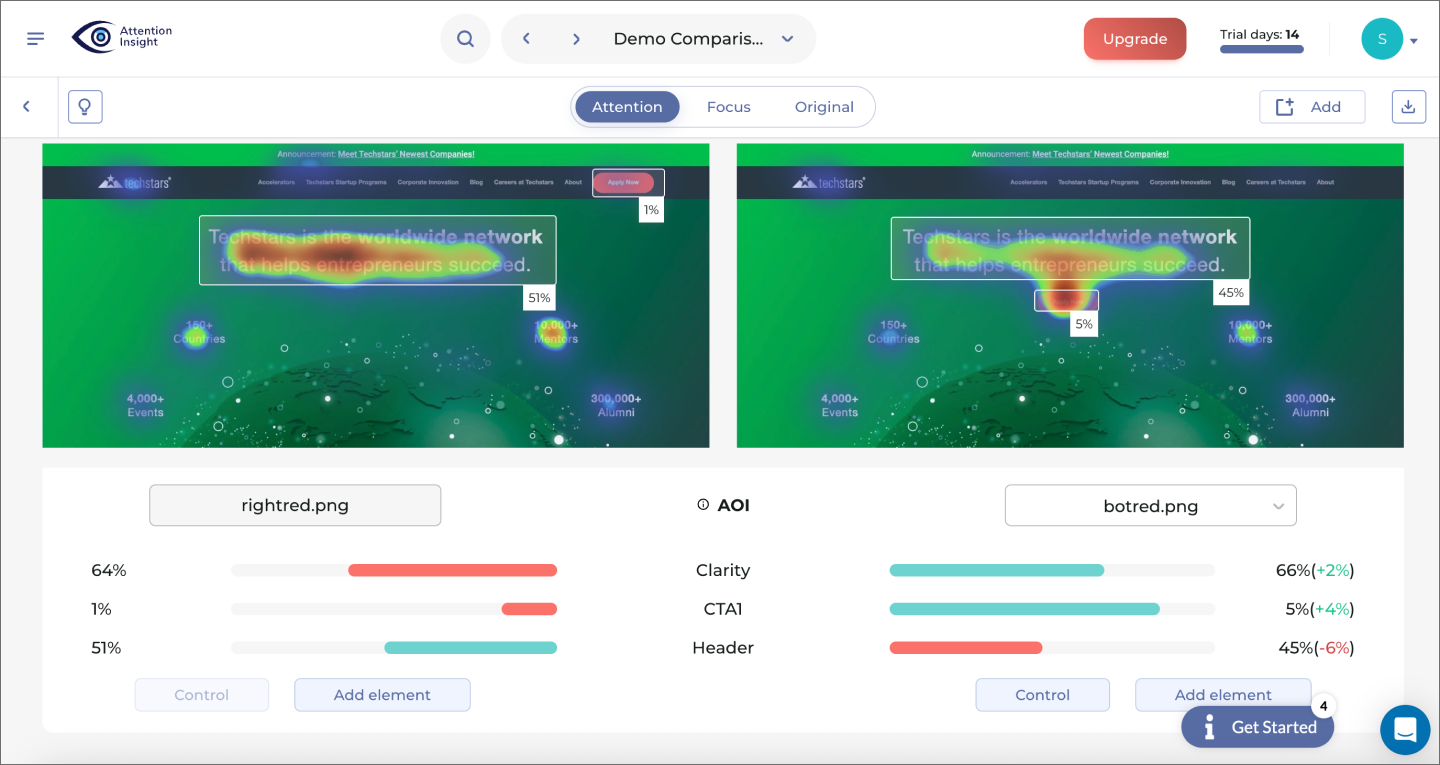Open the Get Started guide

click(x=1257, y=727)
